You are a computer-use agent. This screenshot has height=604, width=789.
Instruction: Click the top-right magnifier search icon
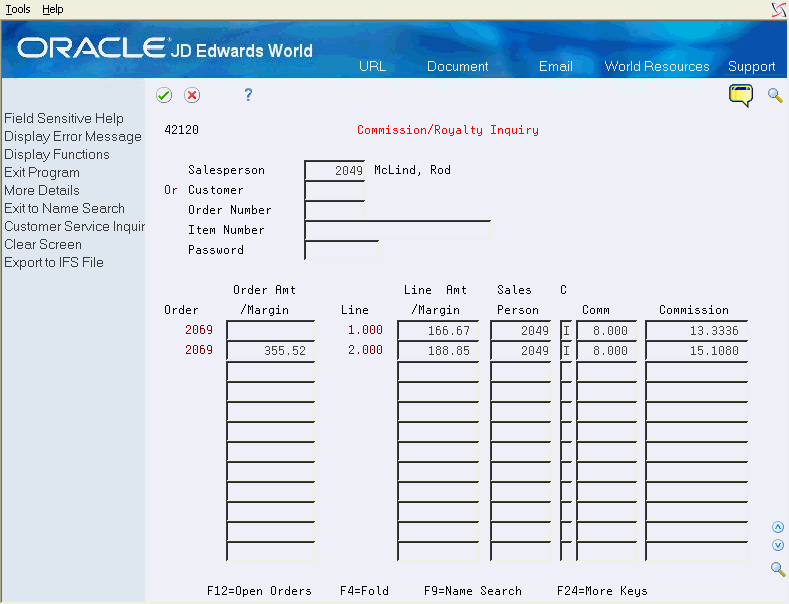775,95
